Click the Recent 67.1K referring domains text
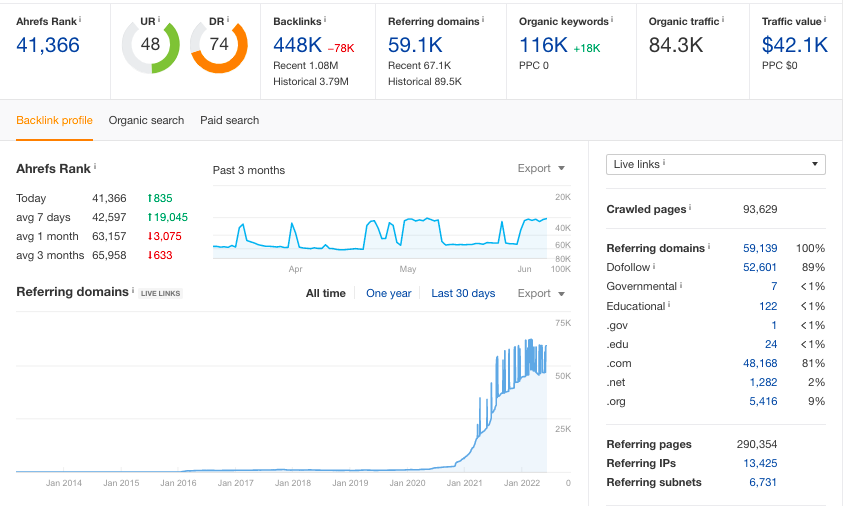 (419, 65)
